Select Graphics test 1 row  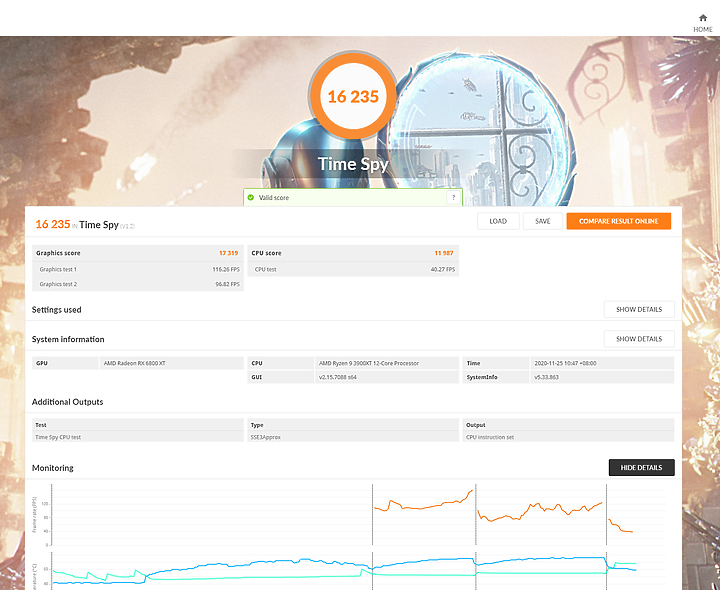tap(138, 270)
